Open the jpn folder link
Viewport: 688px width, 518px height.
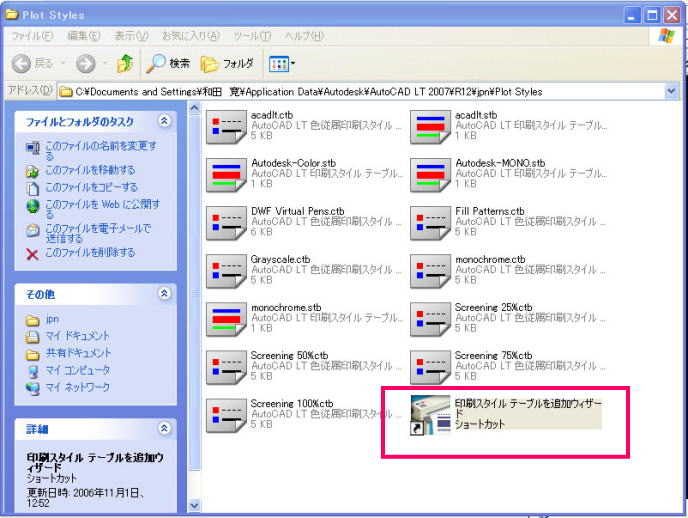(52, 319)
